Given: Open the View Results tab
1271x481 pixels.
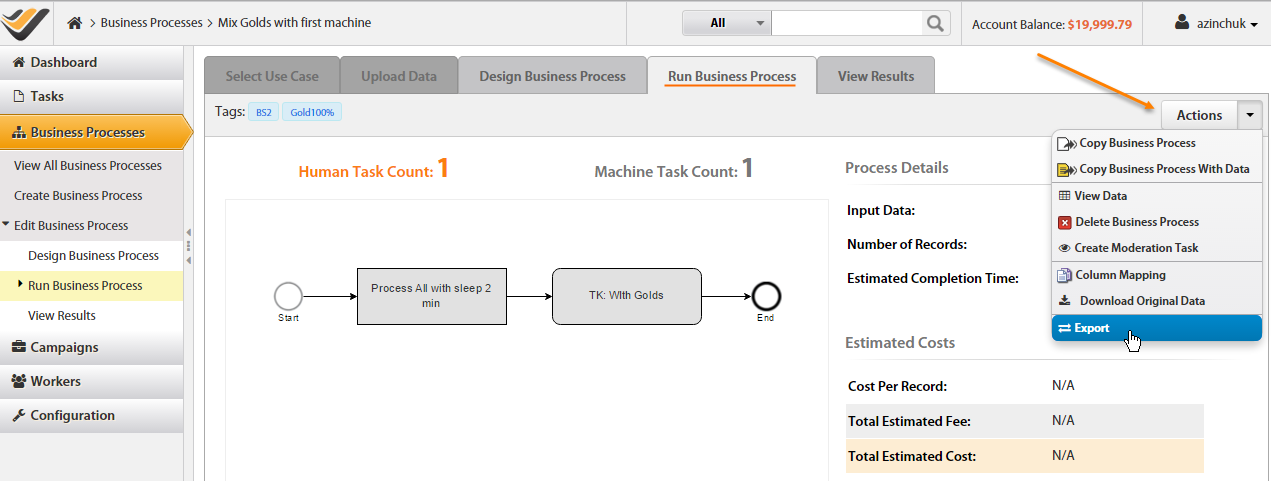Looking at the screenshot, I should click(x=876, y=76).
